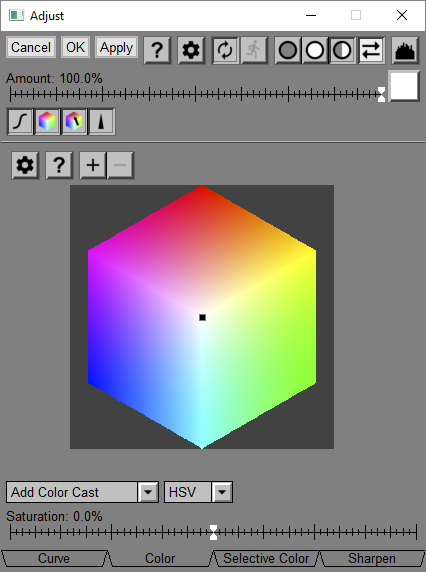
Task: Toggle the swap arrows button
Action: [371, 50]
